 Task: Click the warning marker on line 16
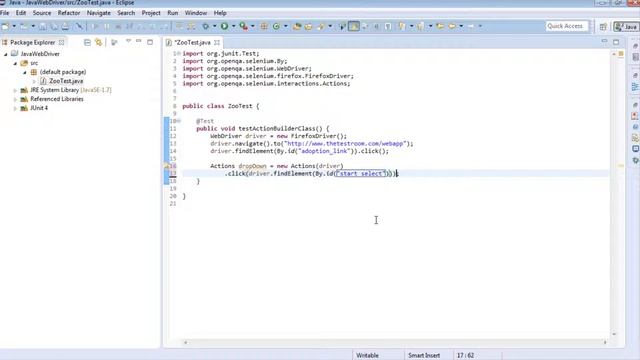166,166
